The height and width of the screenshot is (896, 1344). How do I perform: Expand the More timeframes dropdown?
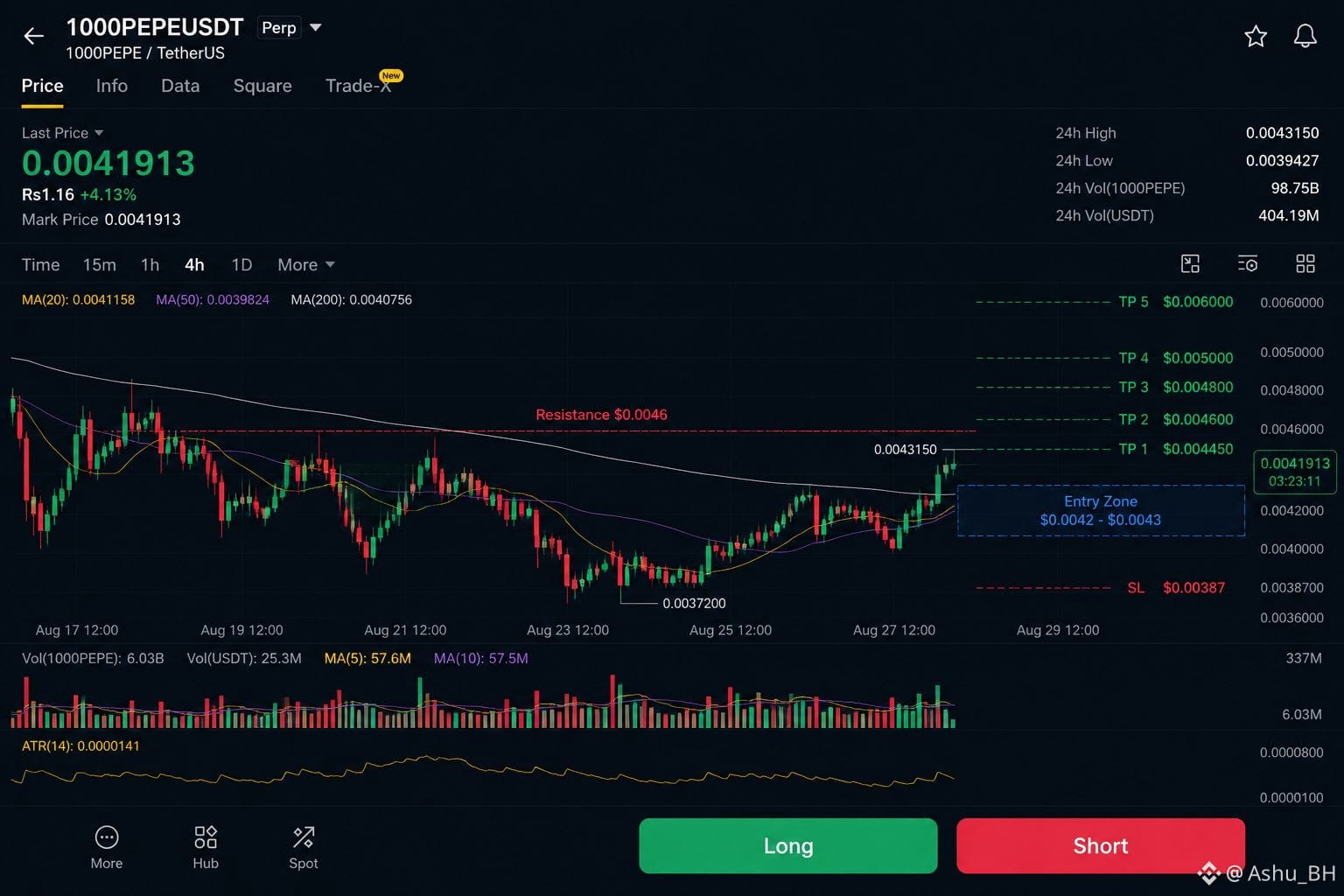306,265
